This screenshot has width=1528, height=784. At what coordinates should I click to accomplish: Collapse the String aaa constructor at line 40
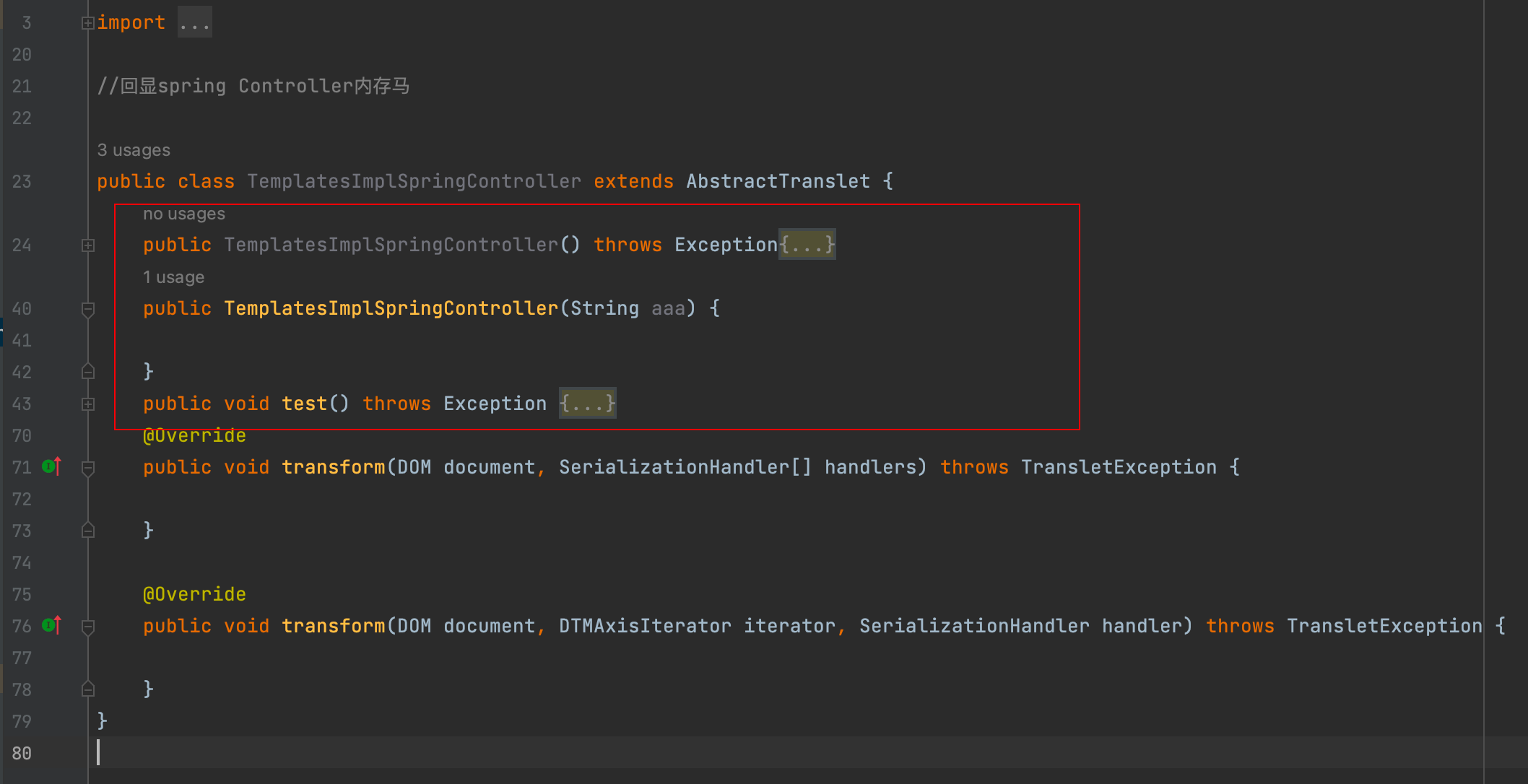88,309
